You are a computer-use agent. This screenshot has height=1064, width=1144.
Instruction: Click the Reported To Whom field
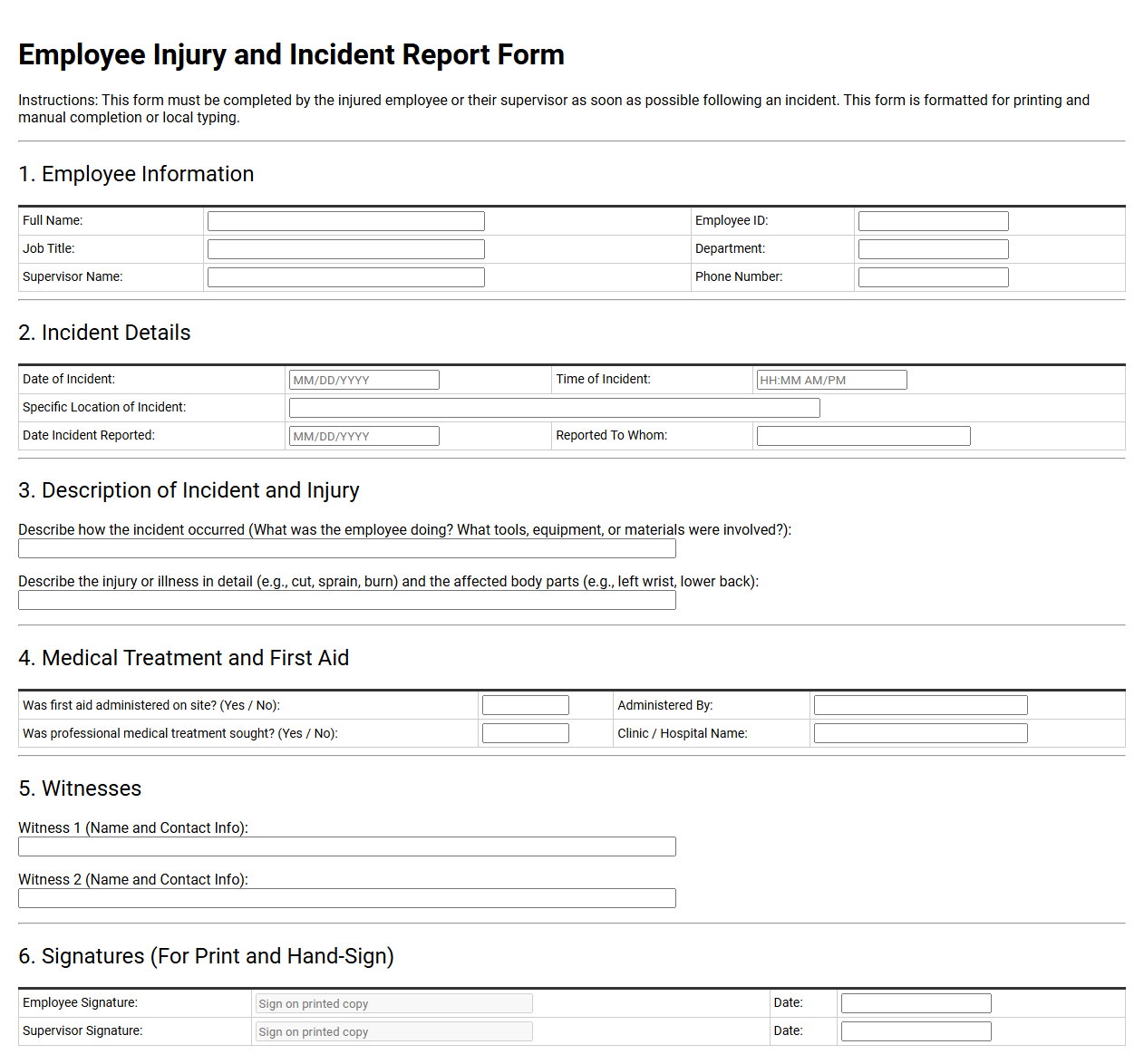864,436
